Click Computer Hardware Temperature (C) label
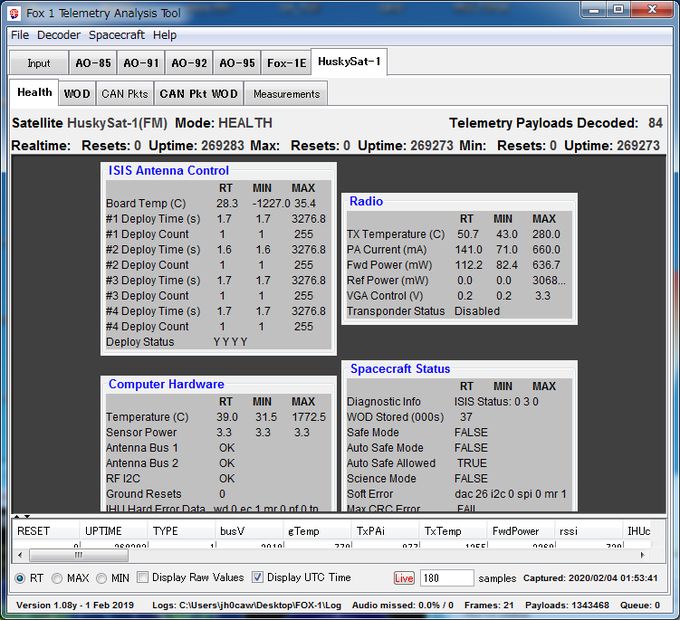Screen dimensions: 680x620 click(x=147, y=417)
